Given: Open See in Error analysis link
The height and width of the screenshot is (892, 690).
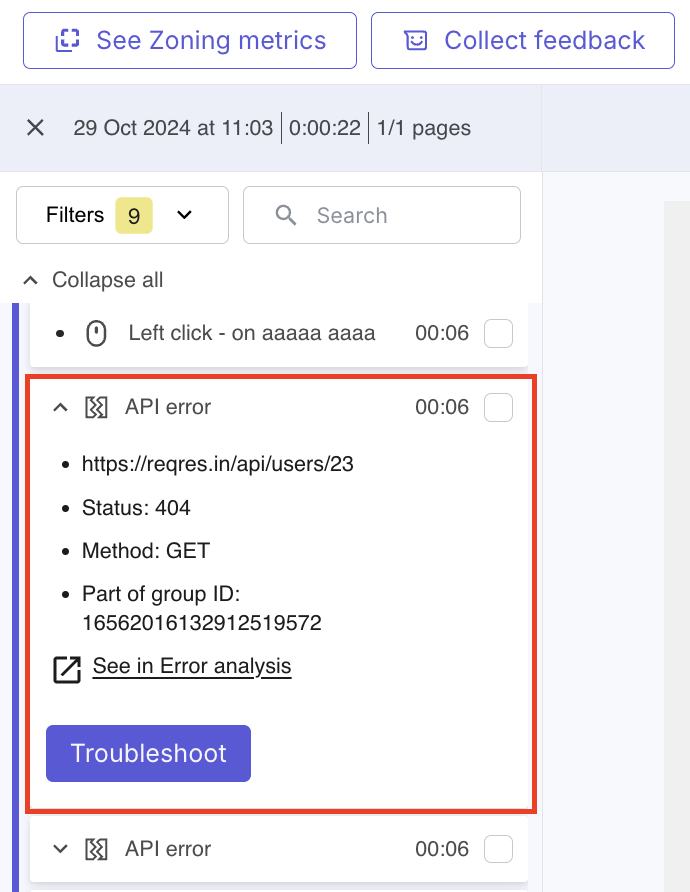Looking at the screenshot, I should (x=191, y=666).
